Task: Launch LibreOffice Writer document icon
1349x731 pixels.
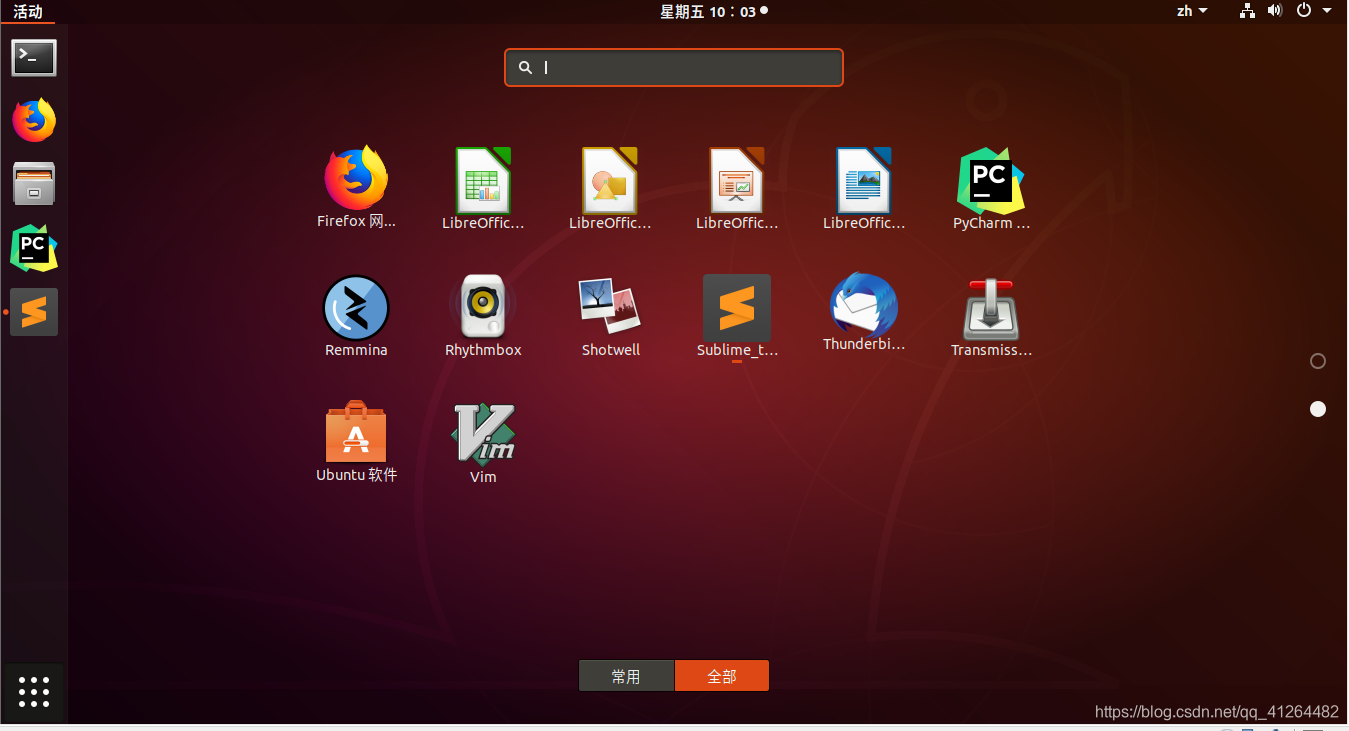Action: point(864,181)
